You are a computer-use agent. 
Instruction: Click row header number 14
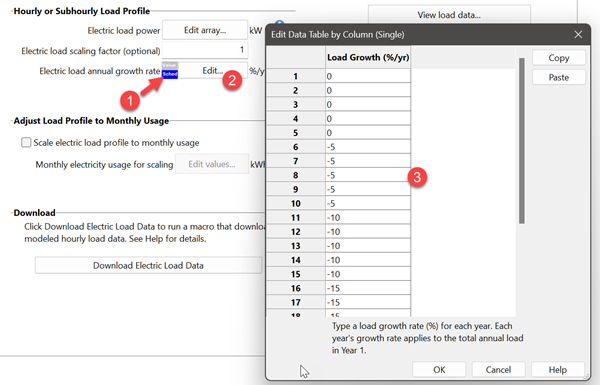pos(295,260)
